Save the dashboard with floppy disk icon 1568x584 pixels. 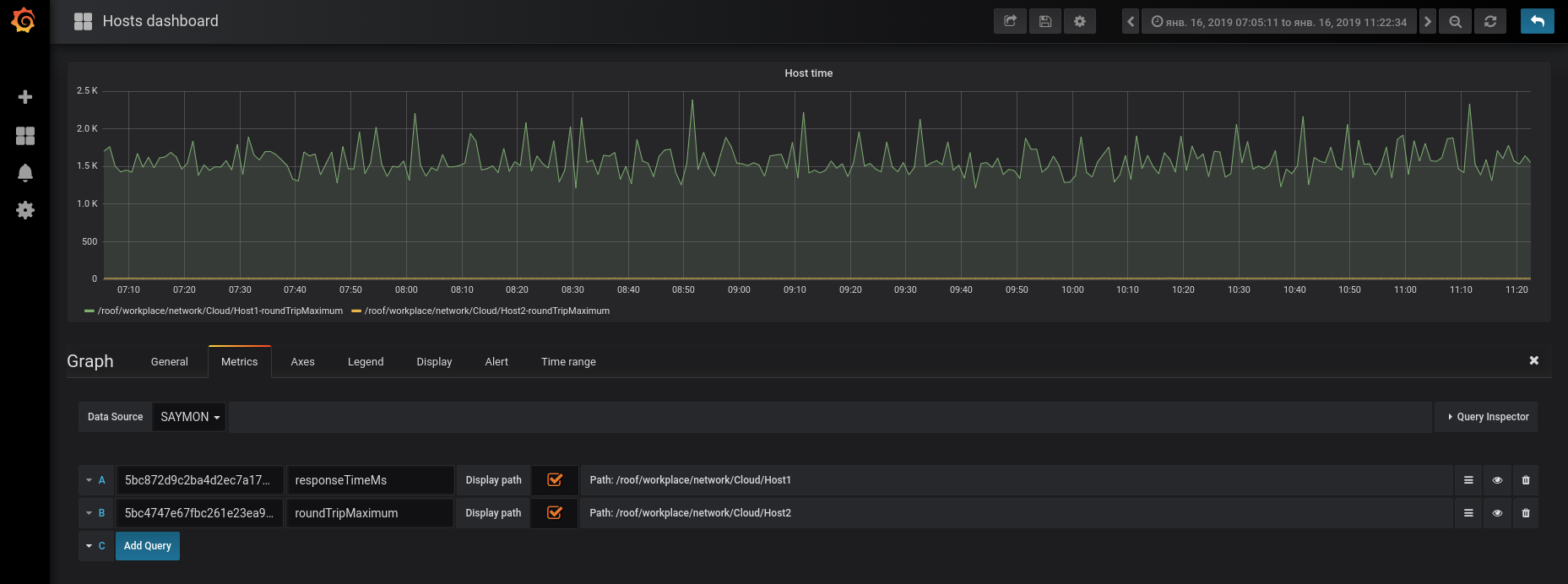[1045, 21]
